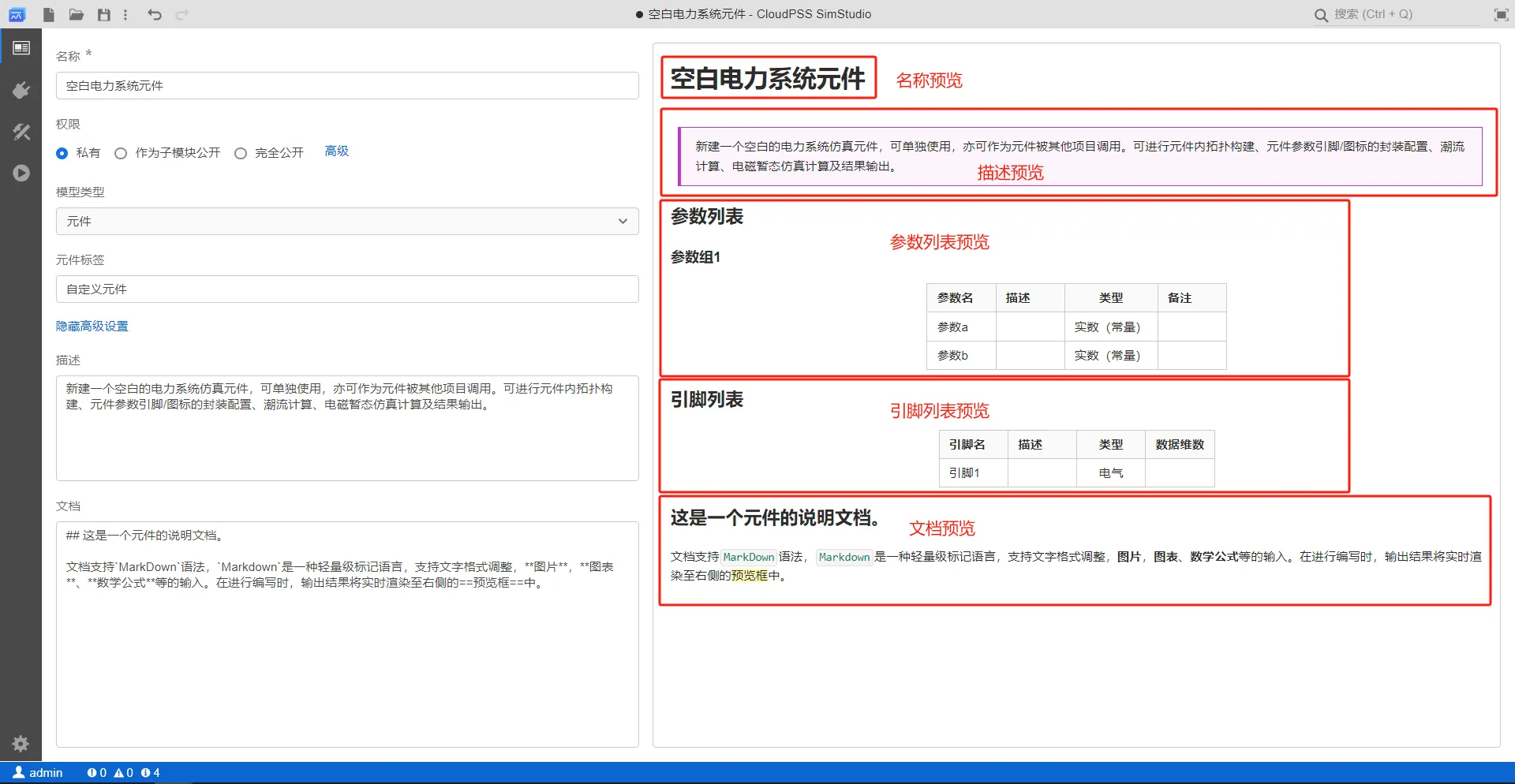Viewport: 1515px width, 784px height.
Task: Open the summary panel in the sidebar
Action: coord(21,48)
